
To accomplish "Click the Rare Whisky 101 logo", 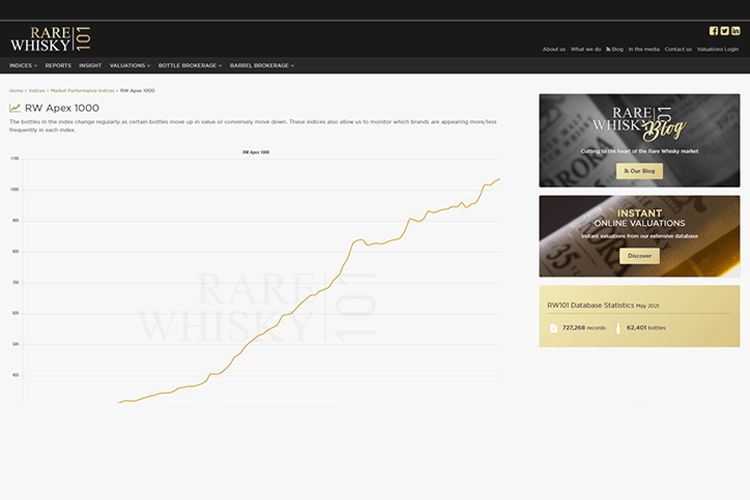I will point(50,39).
